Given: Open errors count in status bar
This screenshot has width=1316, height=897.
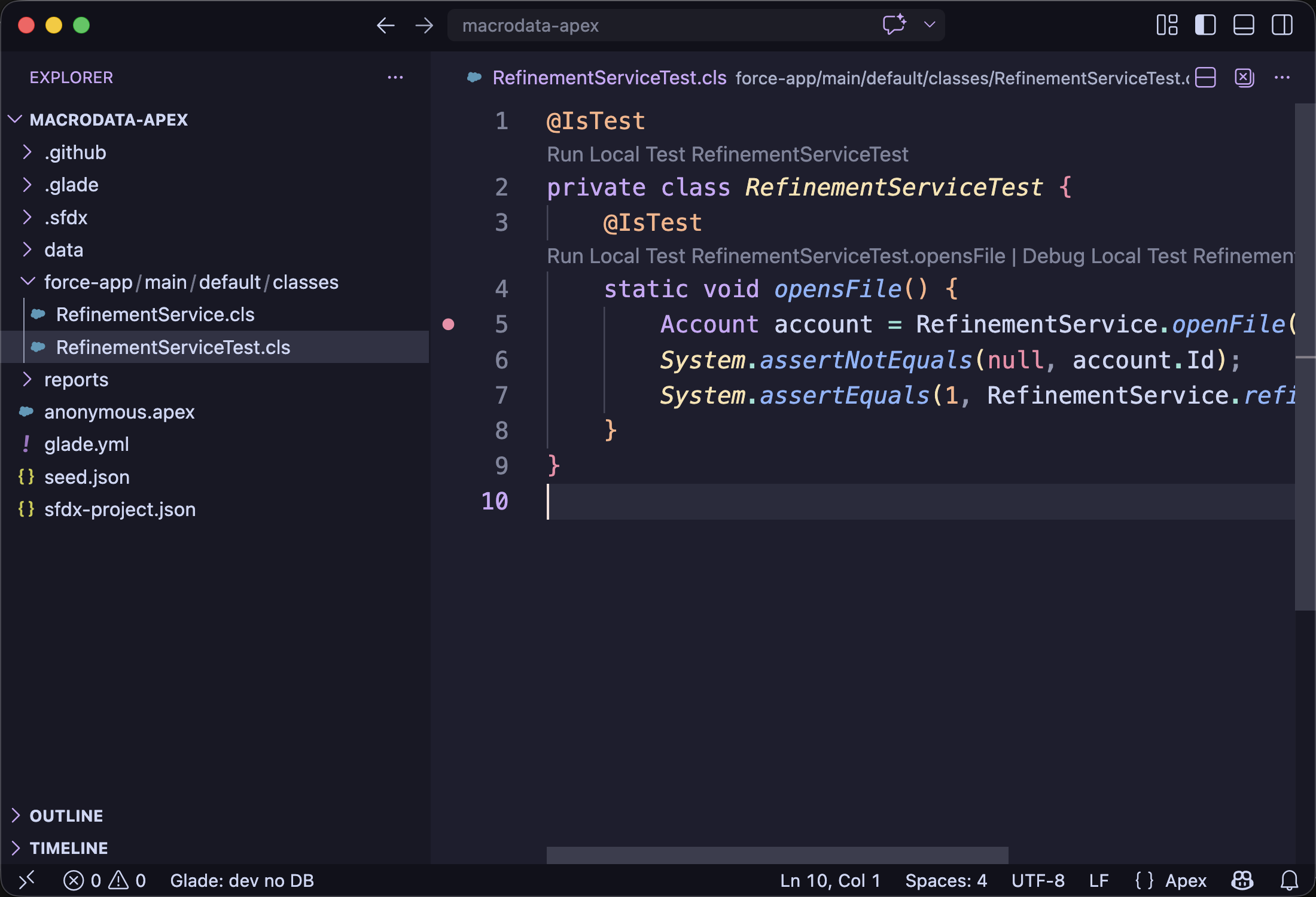Looking at the screenshot, I should (82, 880).
